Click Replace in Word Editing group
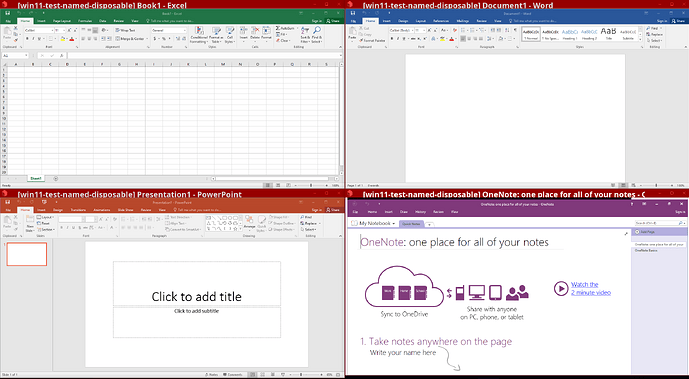 [x=654, y=34]
